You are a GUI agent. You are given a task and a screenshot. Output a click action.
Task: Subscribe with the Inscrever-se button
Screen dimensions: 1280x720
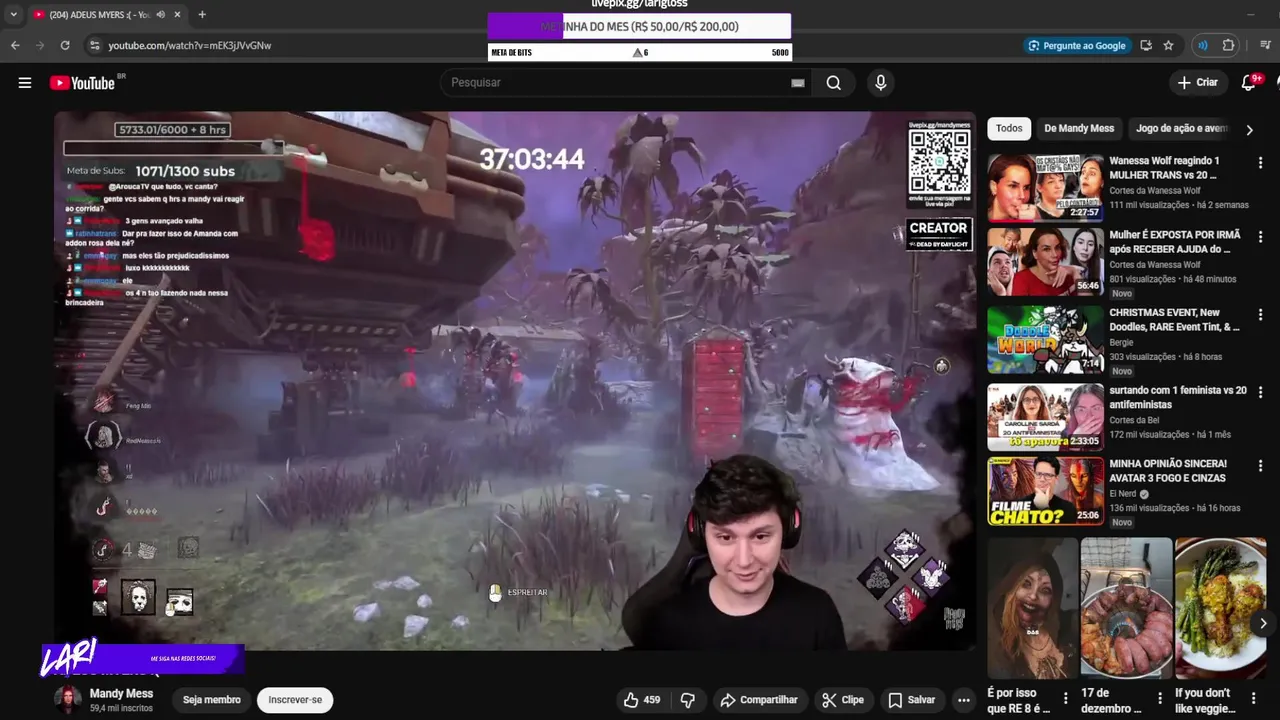point(295,700)
